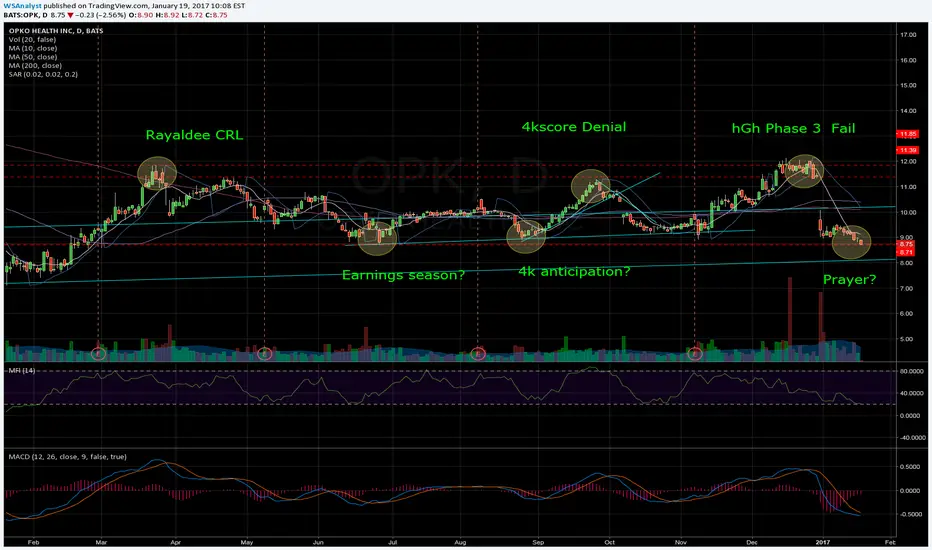Click the MACD (12, 26, close, 9) legend
Screen dimensions: 932x550
point(67,457)
